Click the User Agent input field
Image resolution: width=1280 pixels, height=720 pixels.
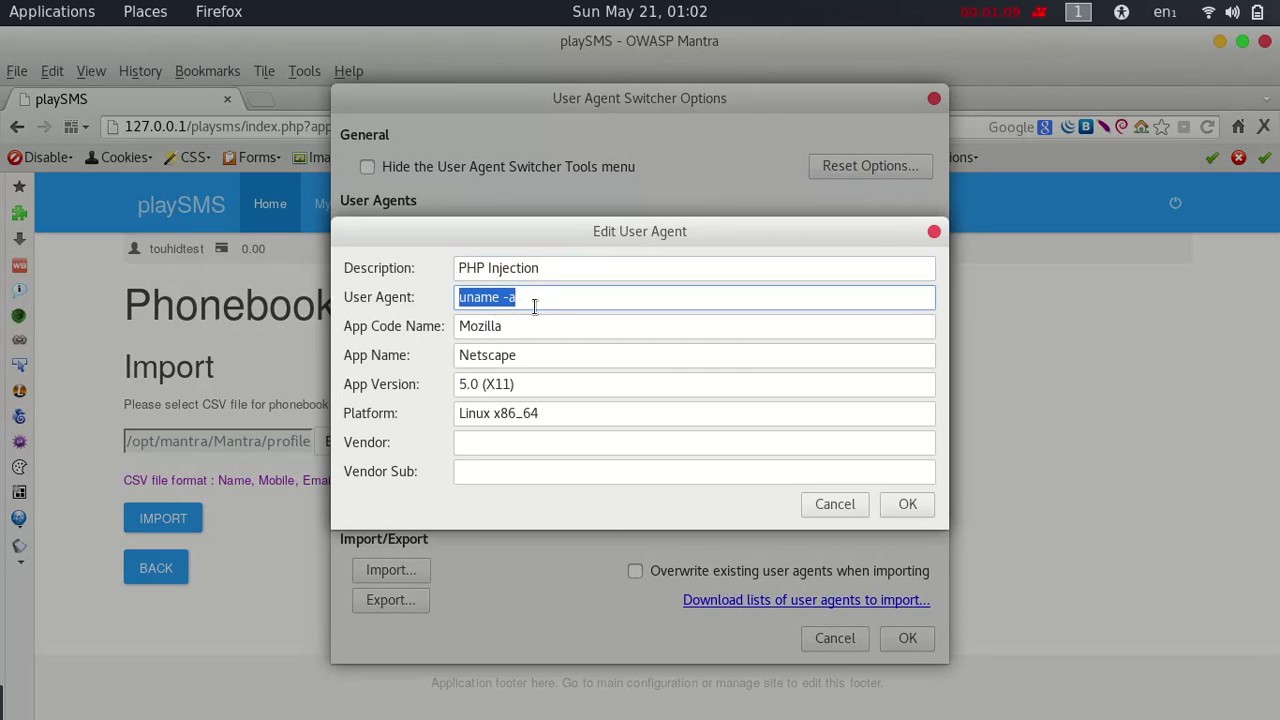(x=695, y=297)
